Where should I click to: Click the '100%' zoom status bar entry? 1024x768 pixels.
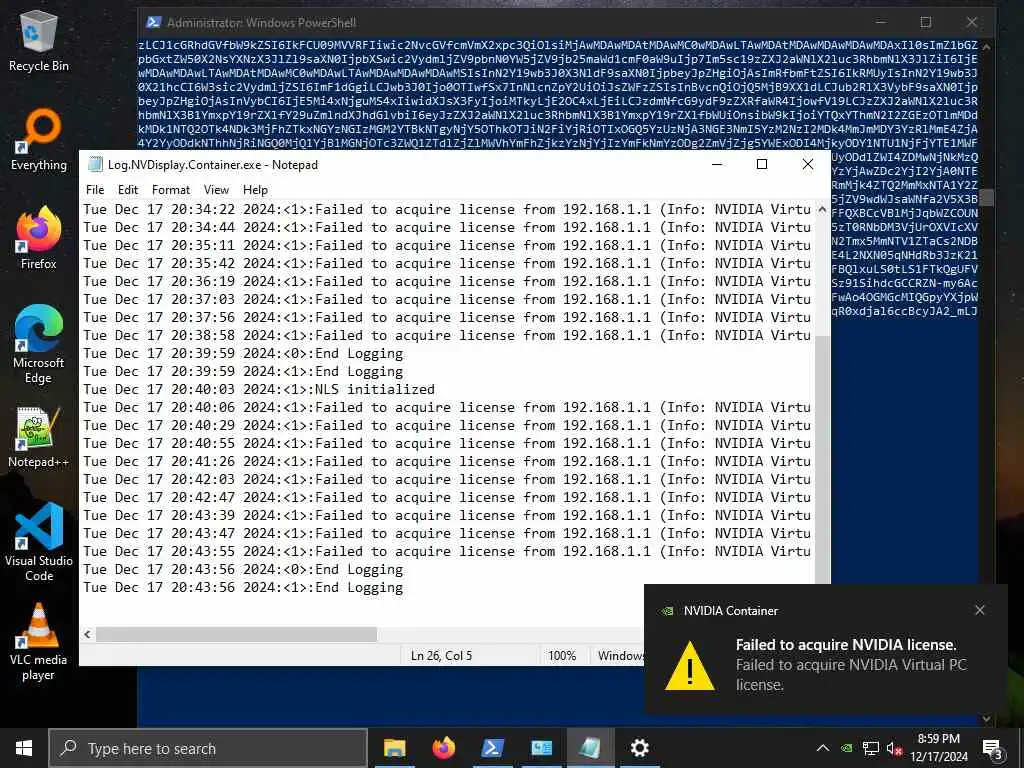point(562,656)
